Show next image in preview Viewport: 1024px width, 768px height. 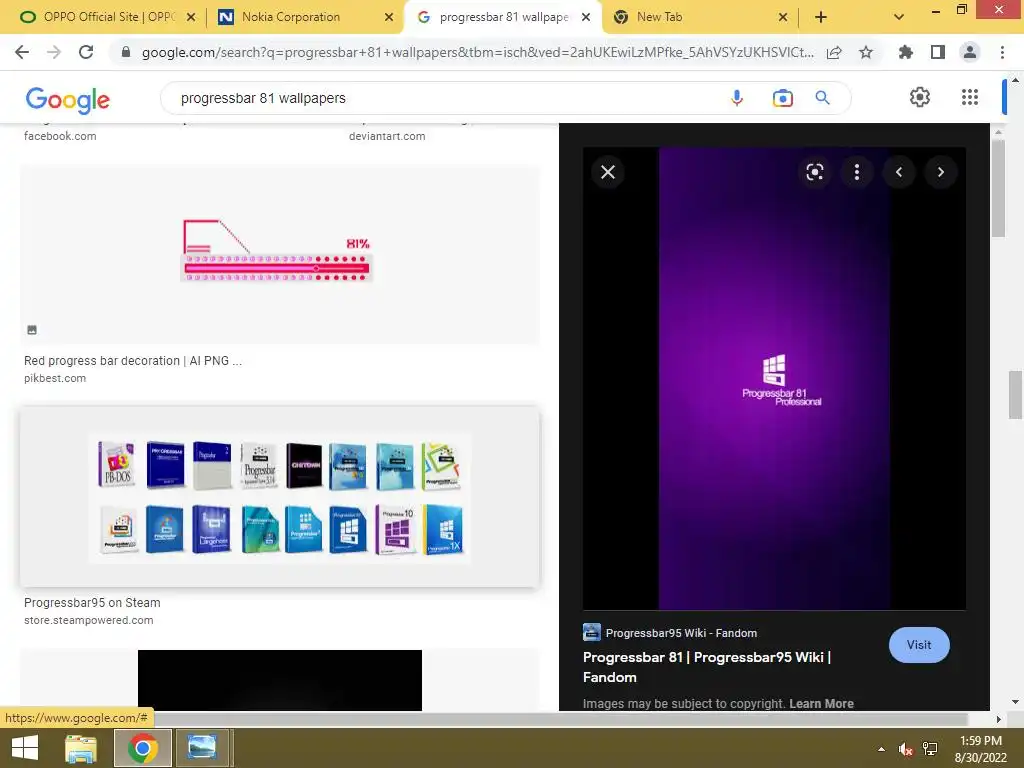(x=941, y=172)
